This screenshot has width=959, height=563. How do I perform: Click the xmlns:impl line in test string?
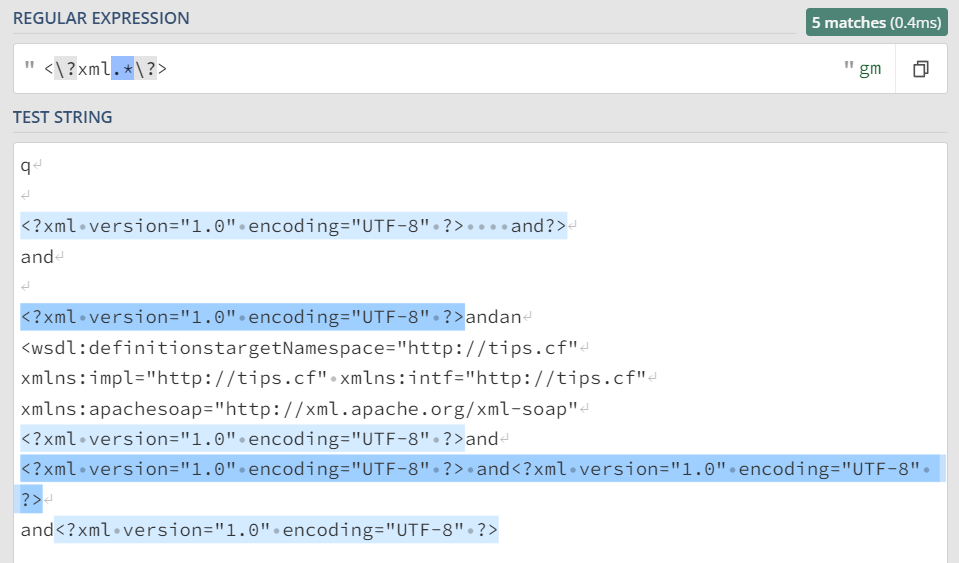tap(334, 378)
